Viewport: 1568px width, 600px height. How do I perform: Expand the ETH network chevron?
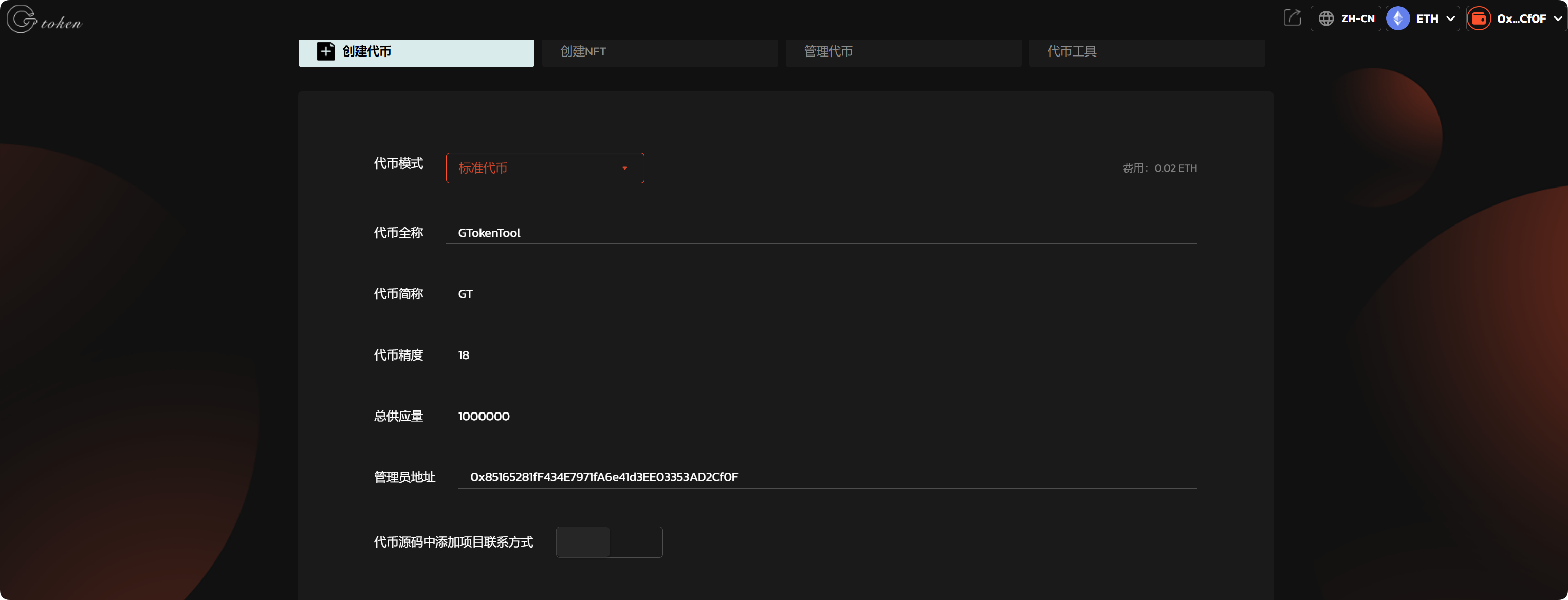click(x=1450, y=19)
